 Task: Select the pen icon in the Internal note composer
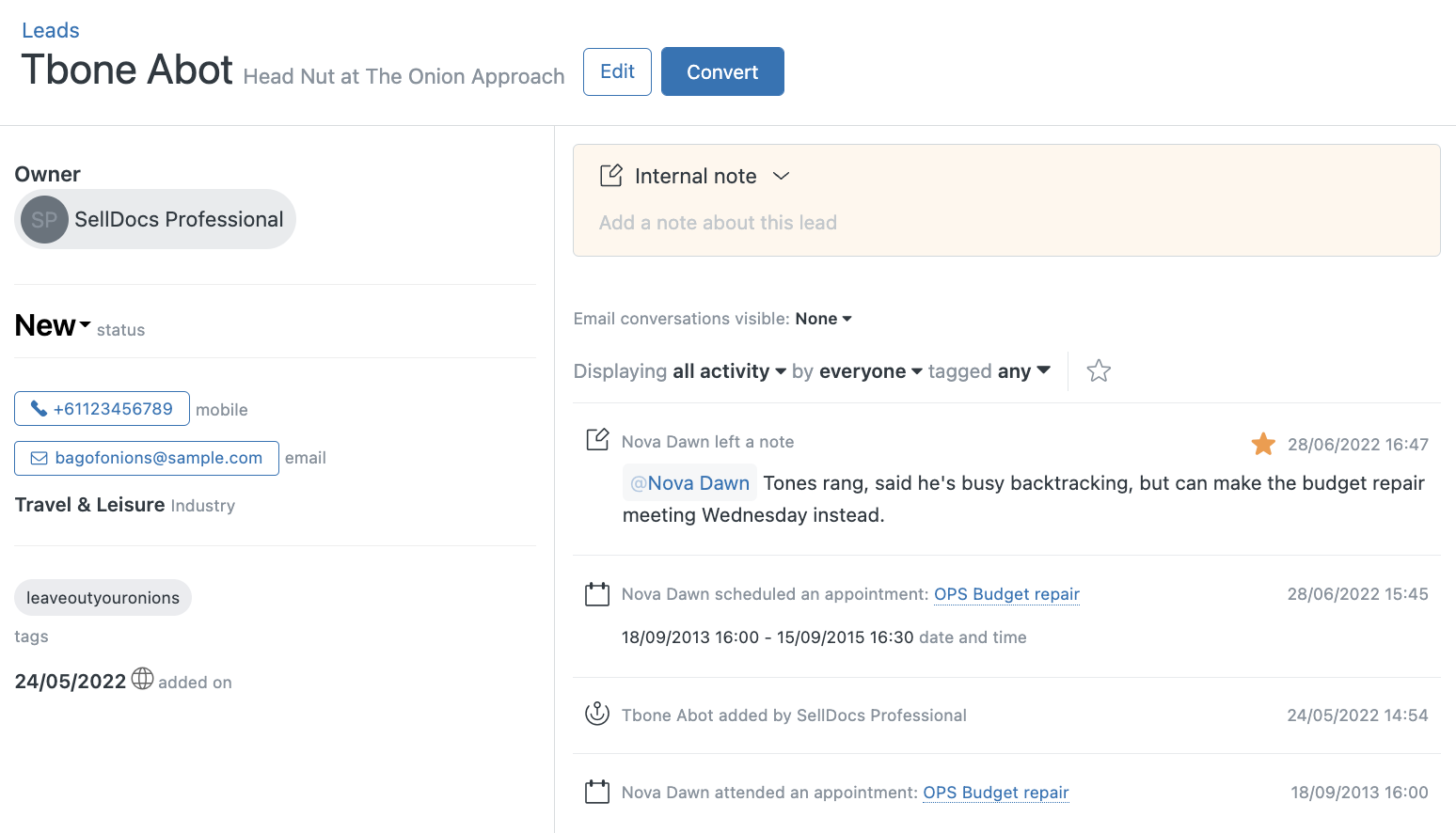pos(612,174)
